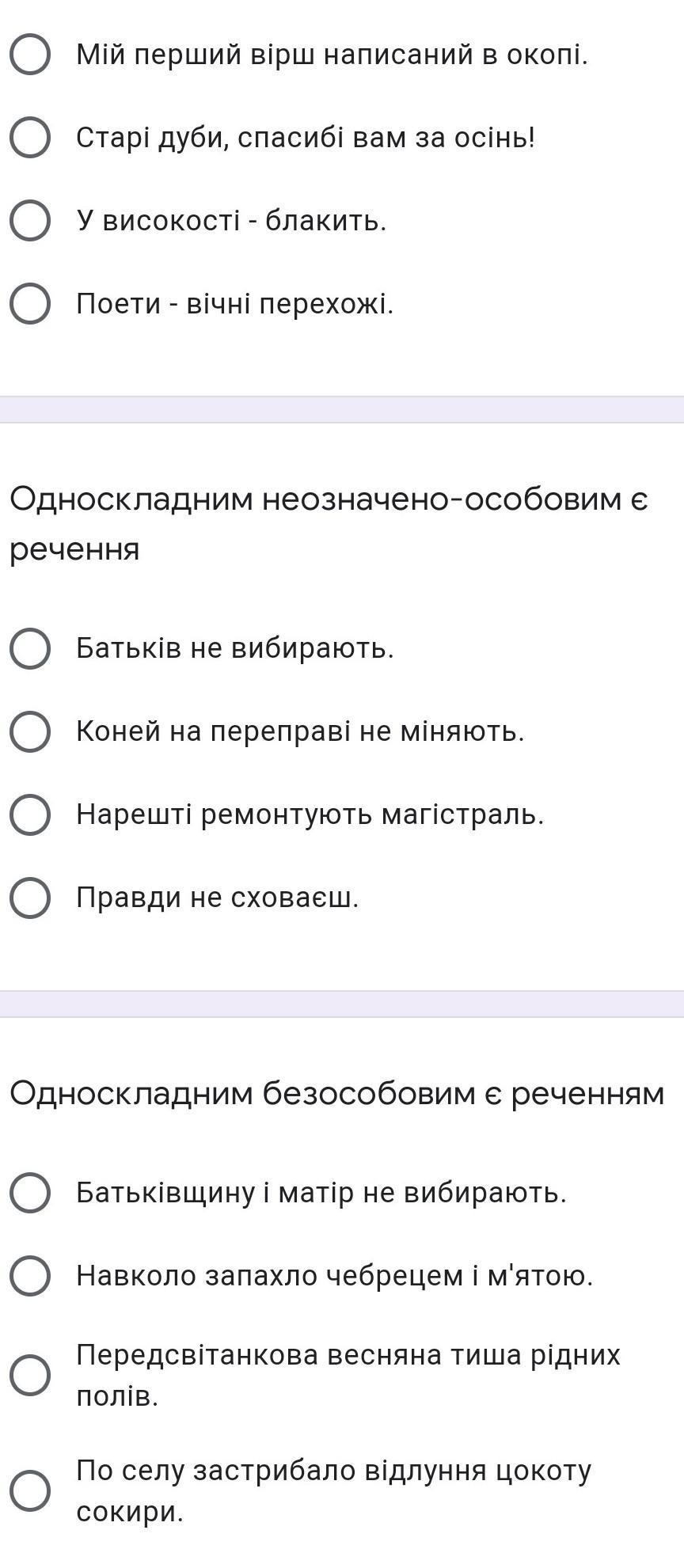Choose 'Коней на переправі не міняють.'
684x1568 pixels.
click(30, 732)
